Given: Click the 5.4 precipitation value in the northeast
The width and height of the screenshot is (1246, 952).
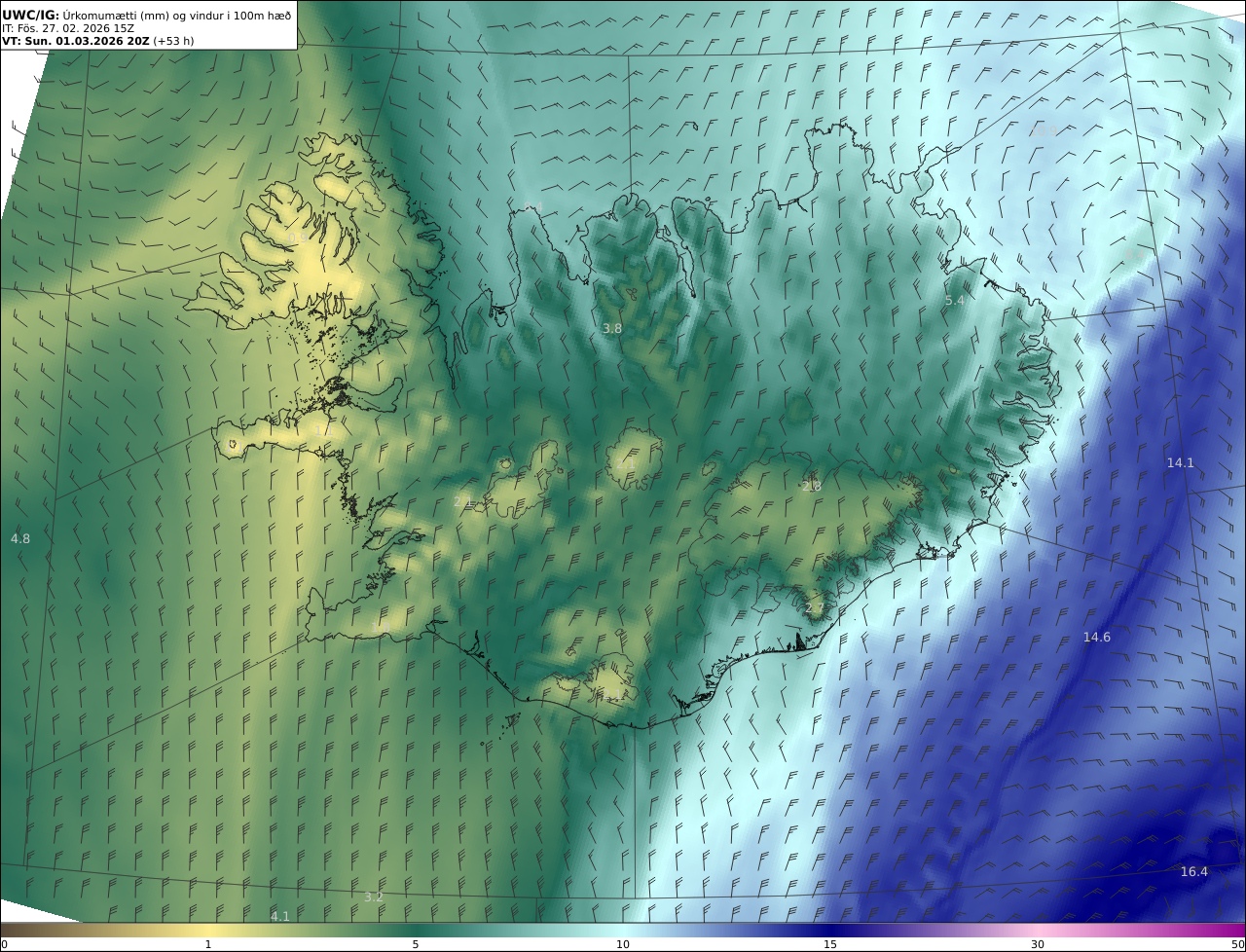Looking at the screenshot, I should pos(954,301).
